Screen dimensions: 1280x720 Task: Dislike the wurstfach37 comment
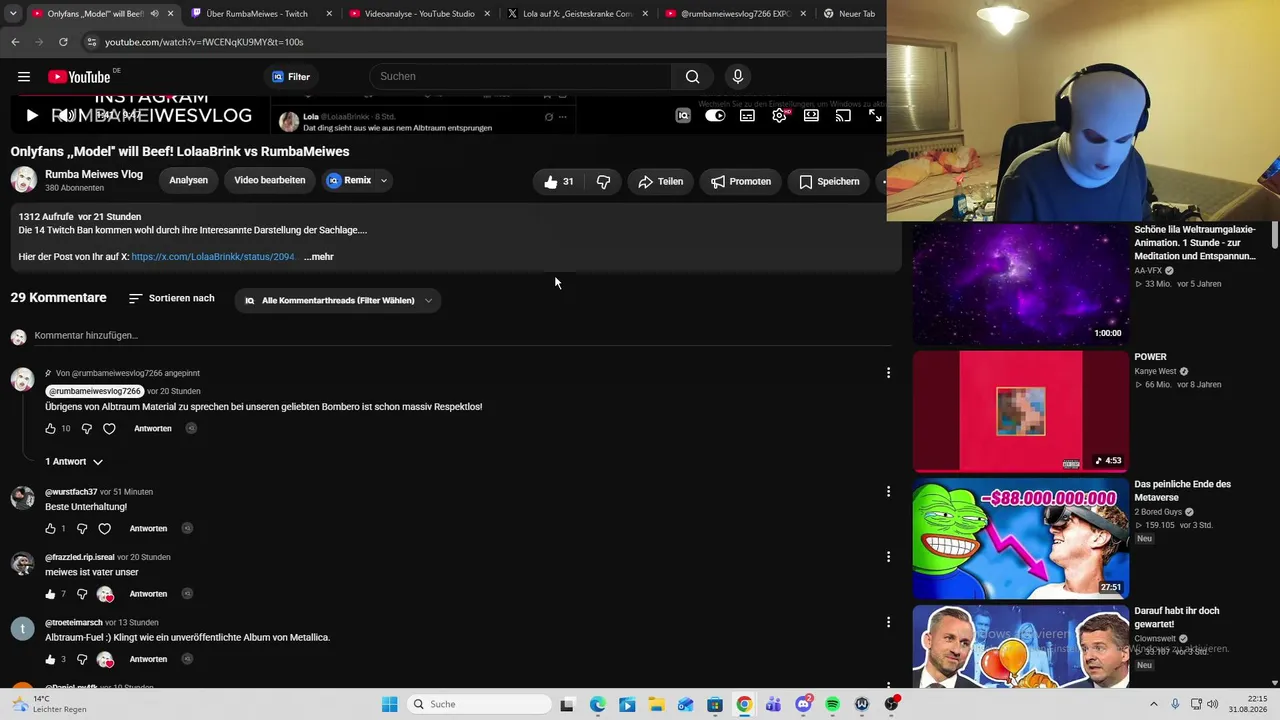tap(82, 529)
